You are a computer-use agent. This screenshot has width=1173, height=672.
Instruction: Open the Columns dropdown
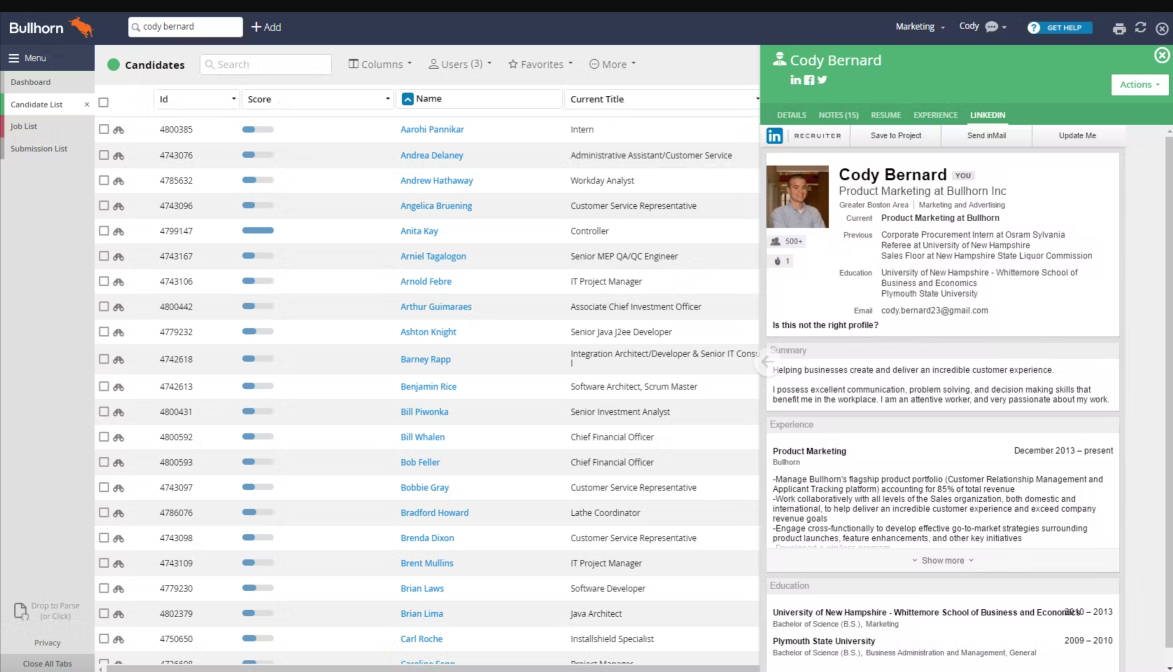point(380,64)
